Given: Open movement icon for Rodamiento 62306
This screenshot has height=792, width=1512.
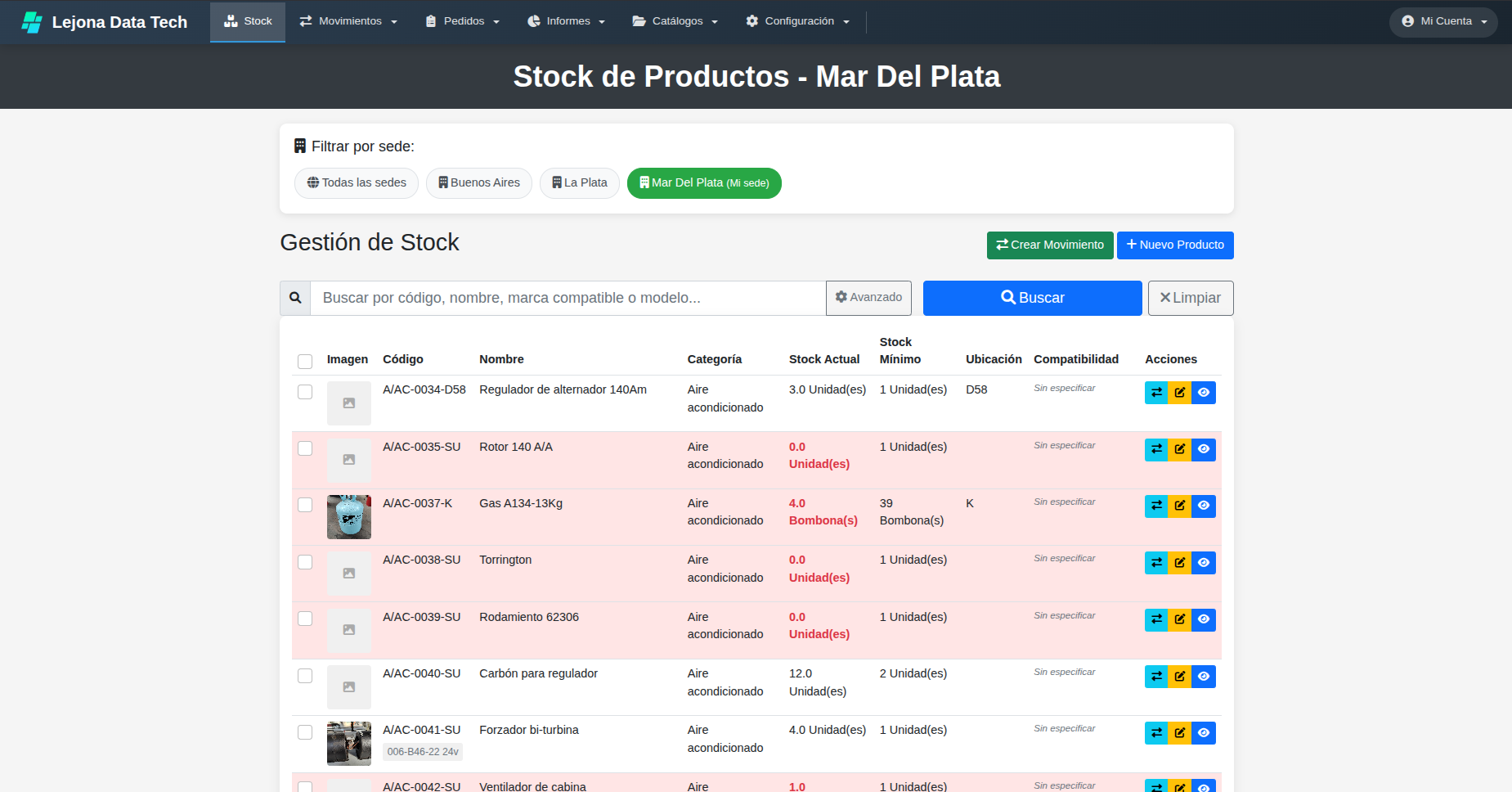Looking at the screenshot, I should pos(1155,619).
